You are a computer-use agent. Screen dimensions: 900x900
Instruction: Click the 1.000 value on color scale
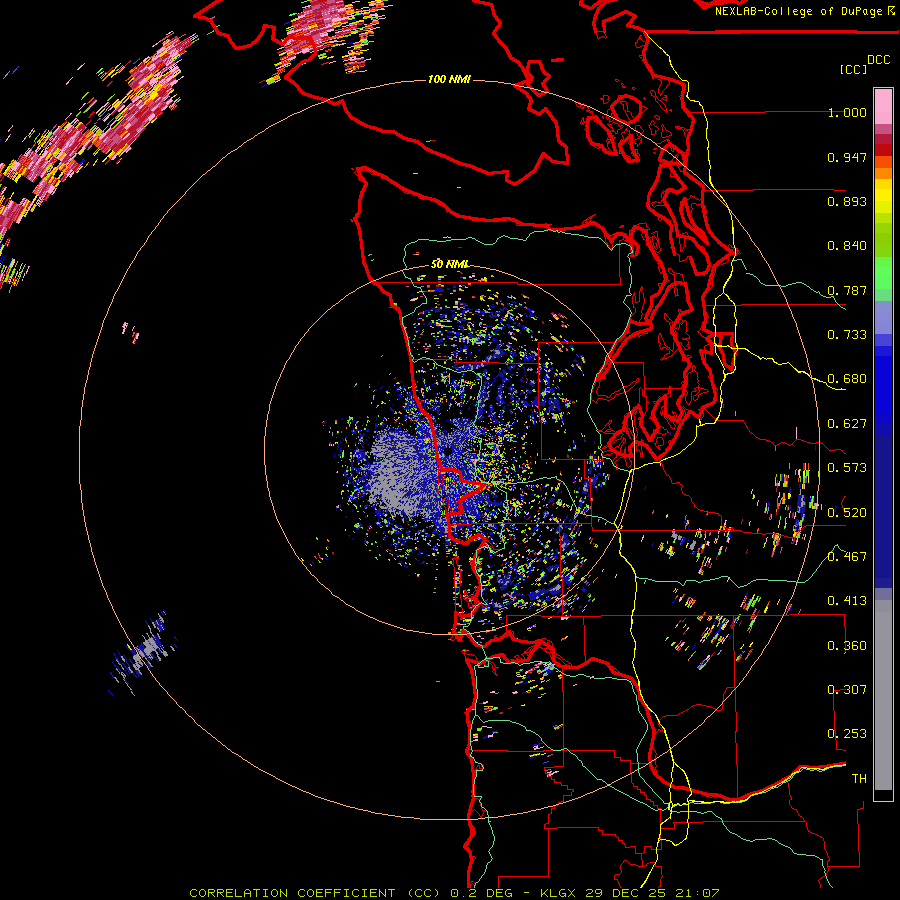[x=847, y=112]
